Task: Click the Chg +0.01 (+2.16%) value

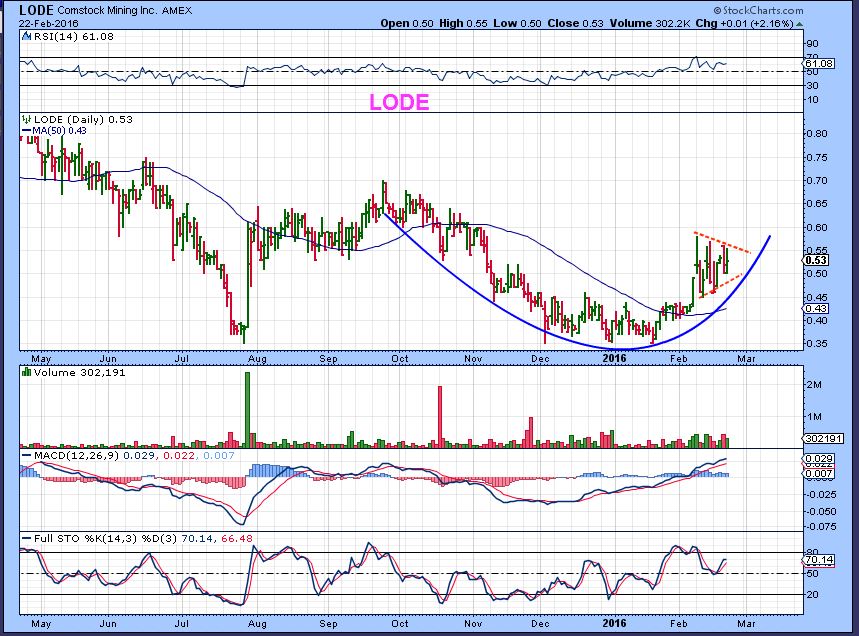Action: pyautogui.click(x=745, y=24)
